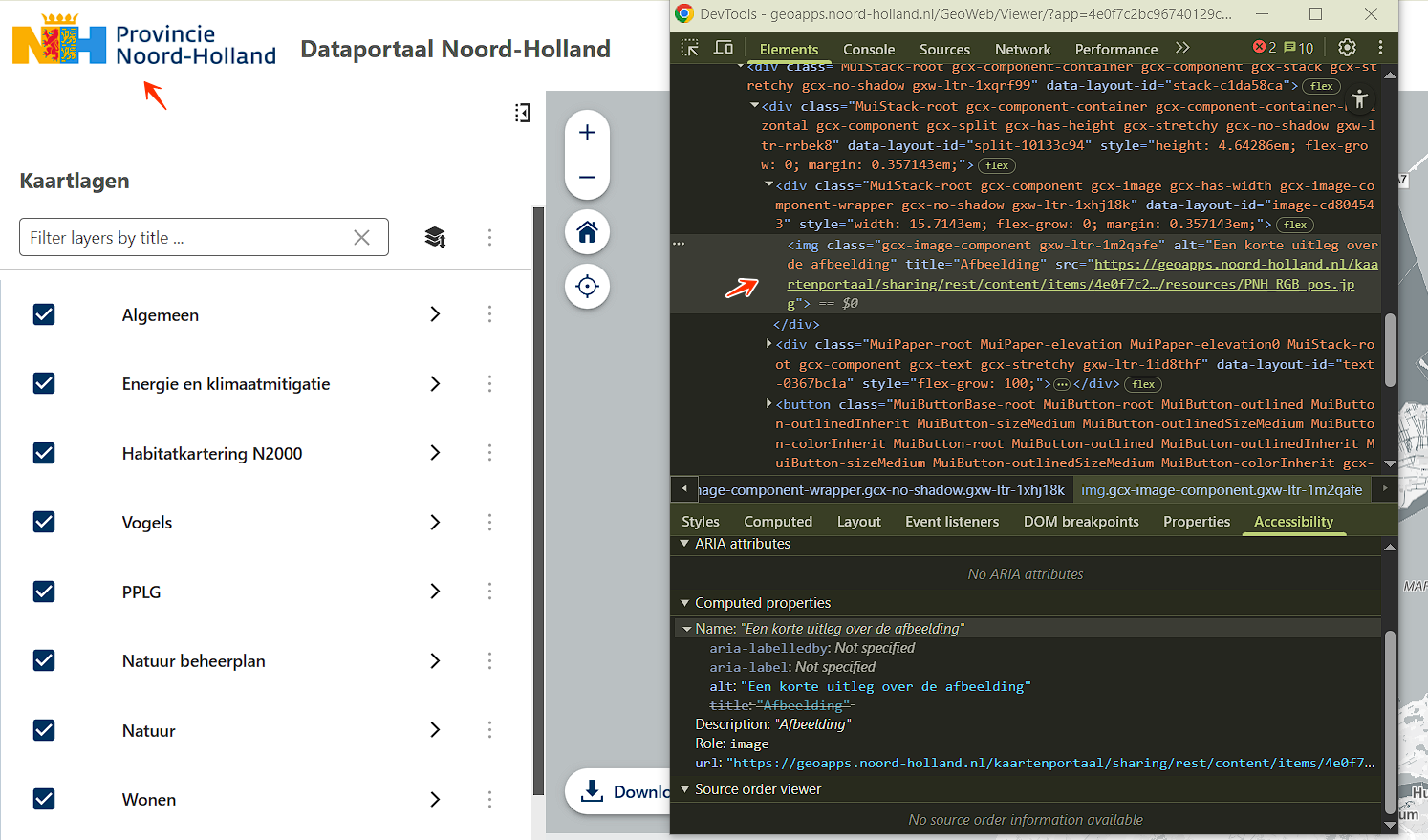Screen dimensions: 1428x840
Task: Click the Filter layers by title field
Action: coord(186,238)
